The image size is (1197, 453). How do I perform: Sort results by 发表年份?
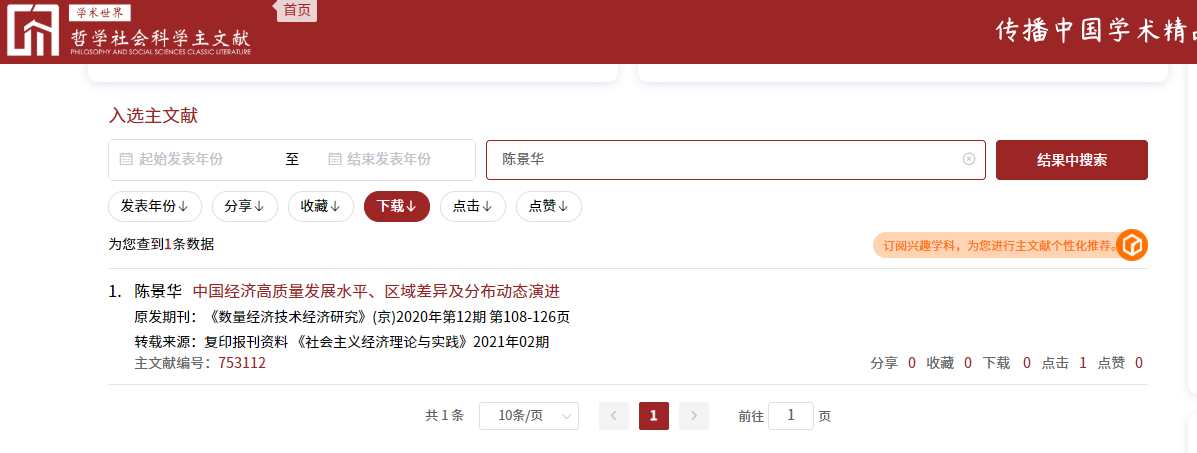(155, 206)
